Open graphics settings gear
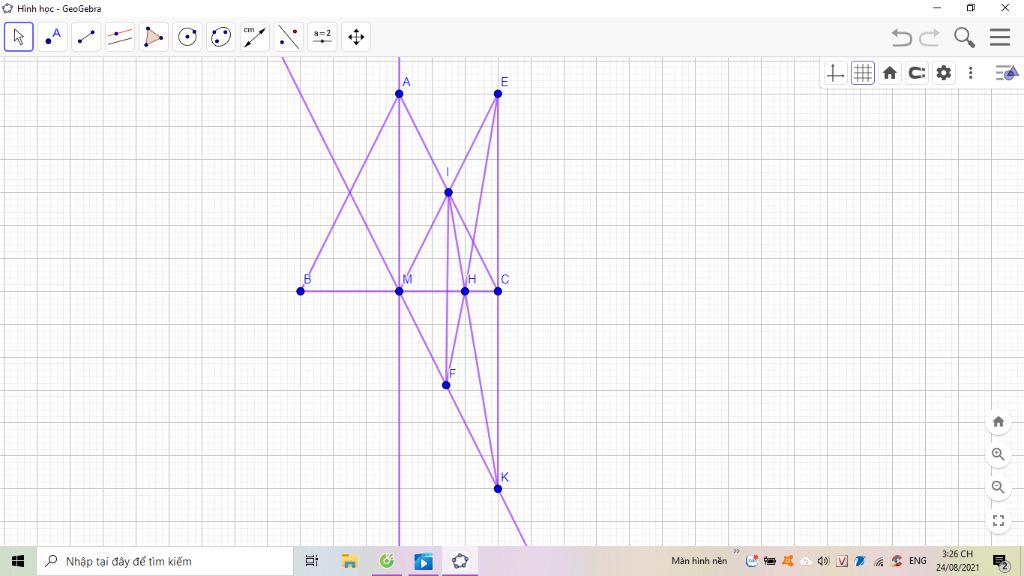Viewport: 1024px width, 576px height. point(944,73)
